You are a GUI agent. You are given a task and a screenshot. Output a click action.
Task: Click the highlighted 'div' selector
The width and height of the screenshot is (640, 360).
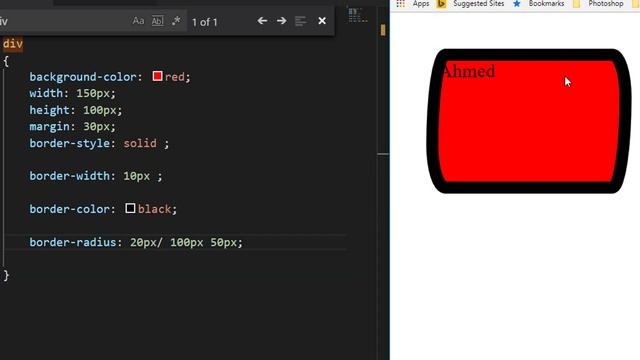tap(13, 44)
